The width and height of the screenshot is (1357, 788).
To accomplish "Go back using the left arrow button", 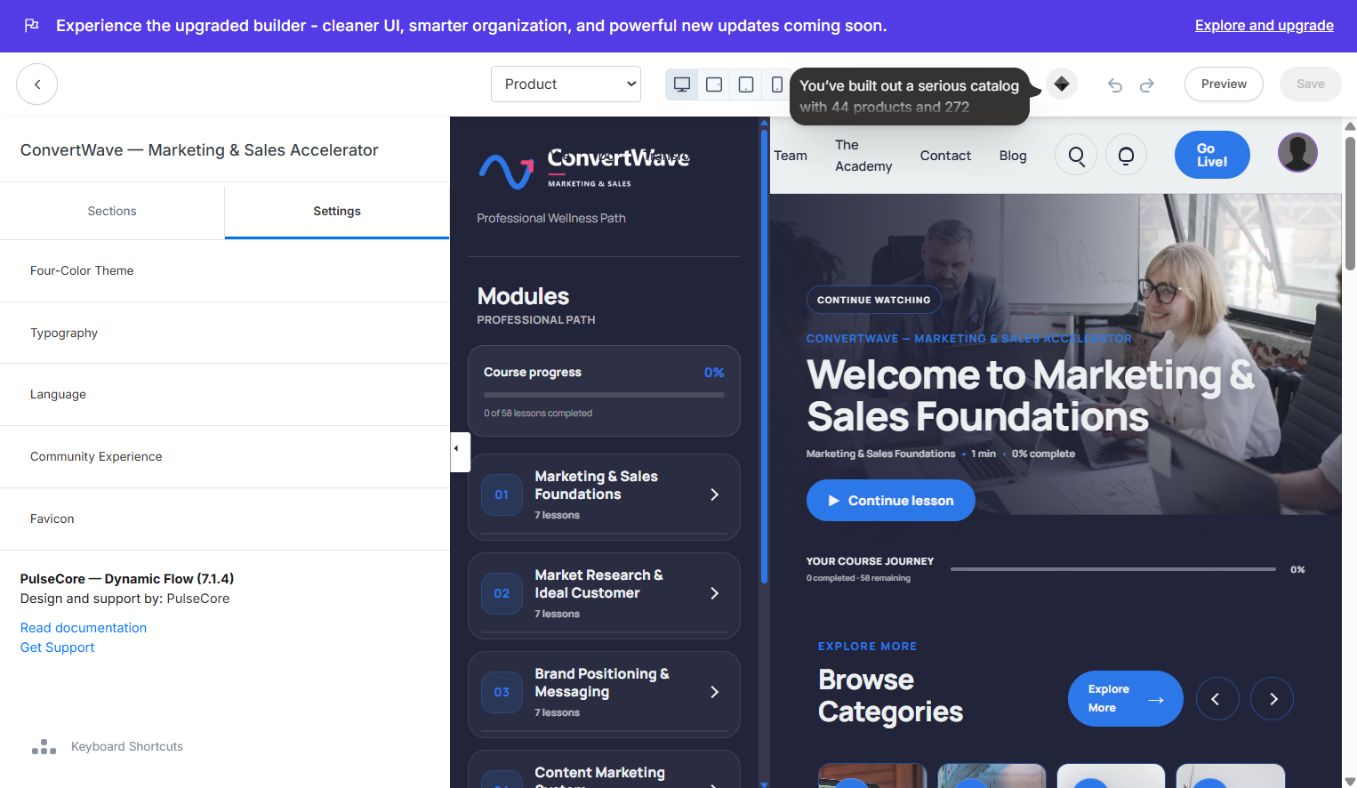I will coord(37,84).
